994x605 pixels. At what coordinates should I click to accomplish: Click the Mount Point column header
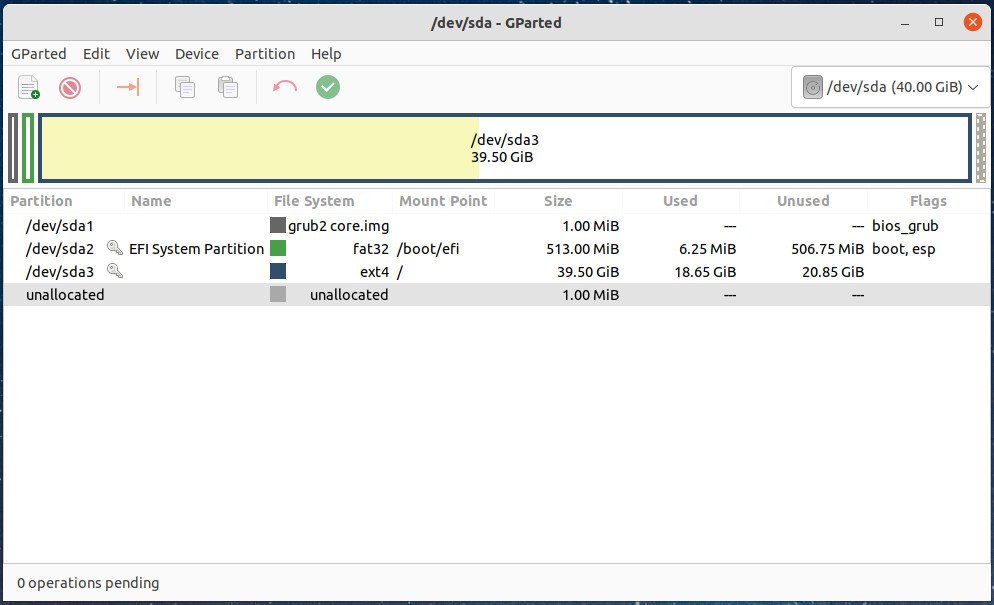(x=443, y=201)
